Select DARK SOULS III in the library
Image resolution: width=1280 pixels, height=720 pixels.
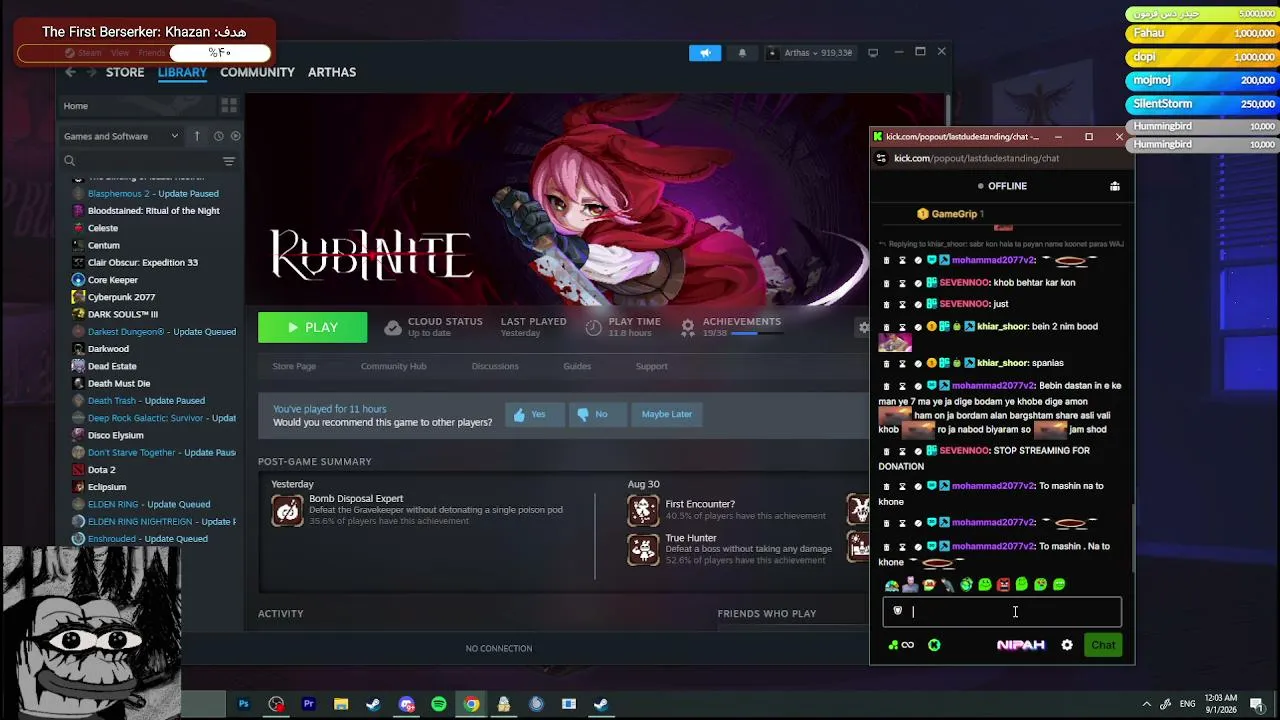point(122,314)
